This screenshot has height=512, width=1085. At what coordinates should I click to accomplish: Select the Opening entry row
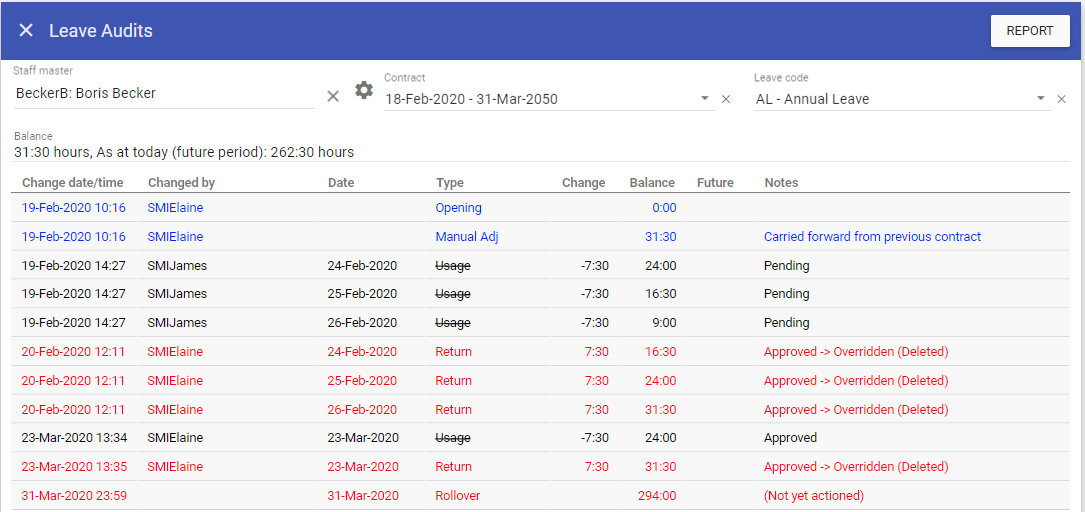[x=458, y=208]
